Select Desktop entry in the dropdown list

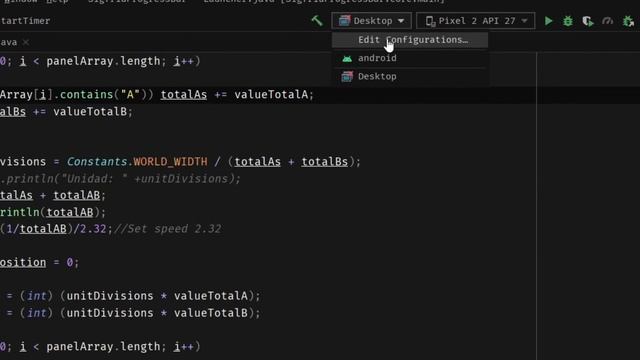click(x=410, y=76)
